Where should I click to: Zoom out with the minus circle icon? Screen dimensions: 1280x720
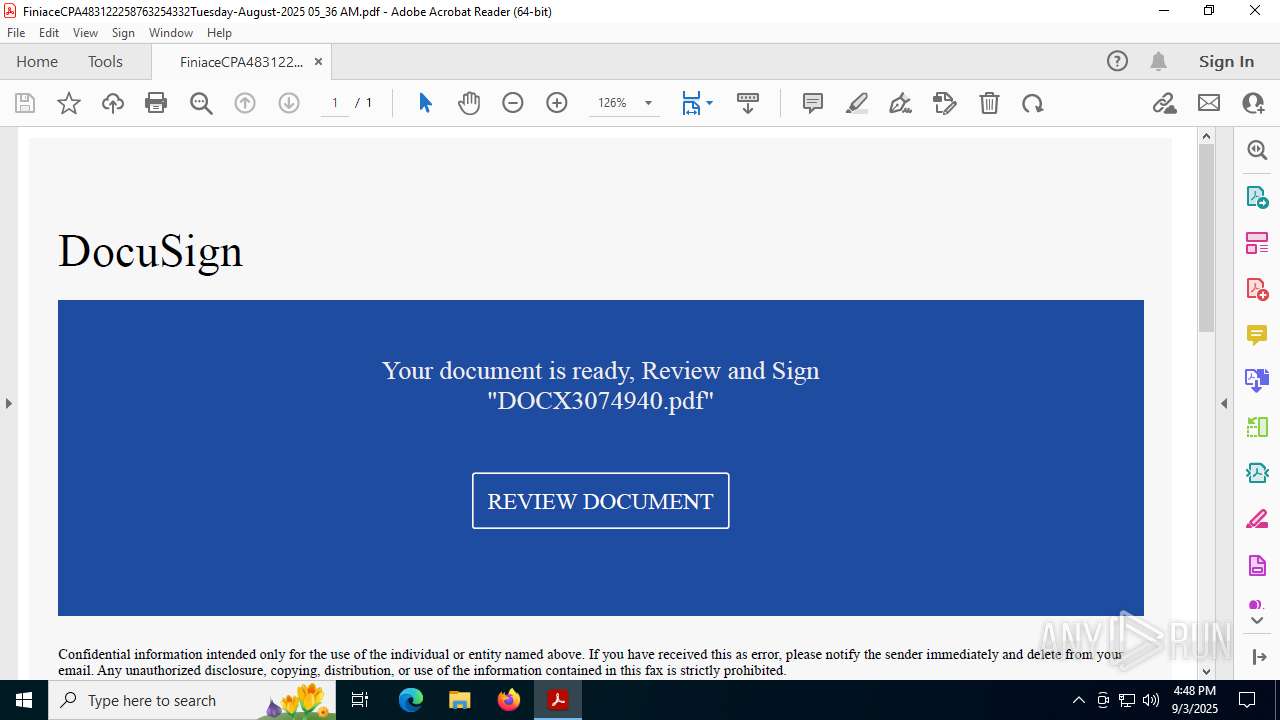pyautogui.click(x=513, y=103)
